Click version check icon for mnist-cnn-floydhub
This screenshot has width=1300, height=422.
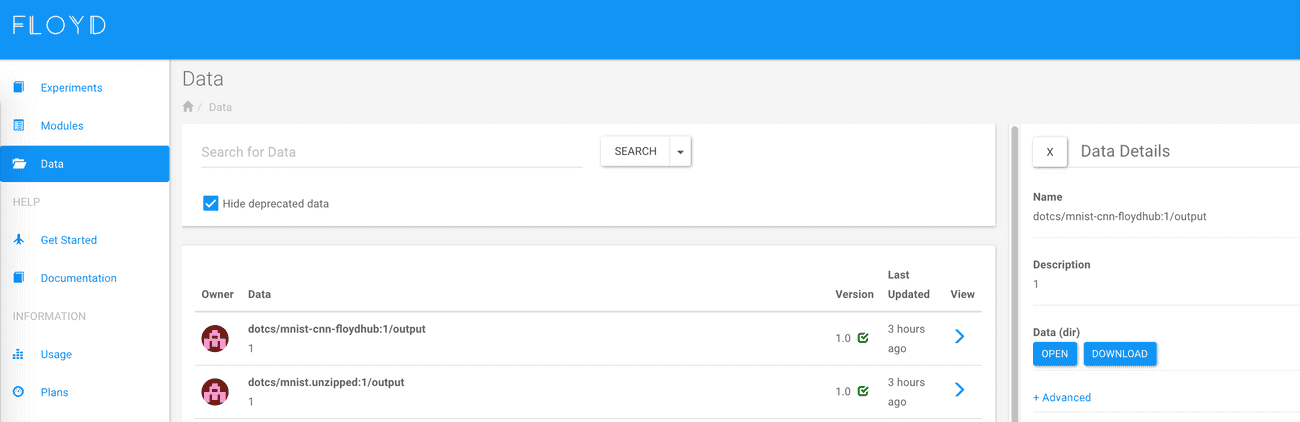click(863, 338)
